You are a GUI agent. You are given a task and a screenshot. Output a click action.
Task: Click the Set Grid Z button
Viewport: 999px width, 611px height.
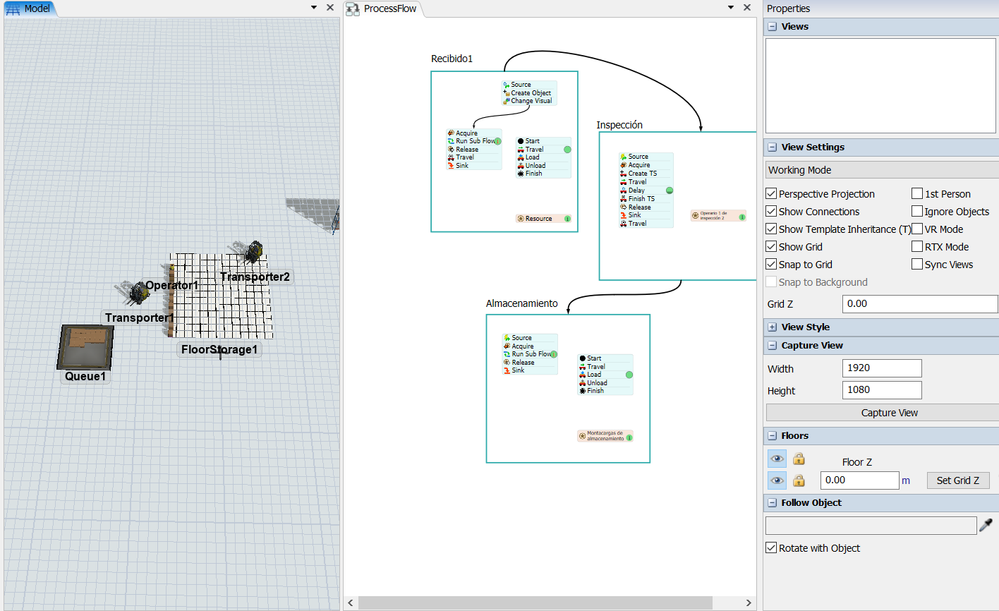(957, 481)
